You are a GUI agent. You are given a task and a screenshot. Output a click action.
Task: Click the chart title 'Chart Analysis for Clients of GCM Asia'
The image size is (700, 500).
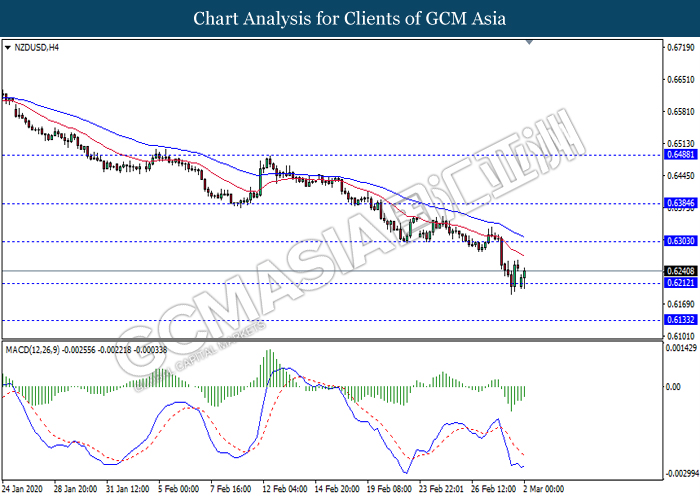tap(350, 18)
